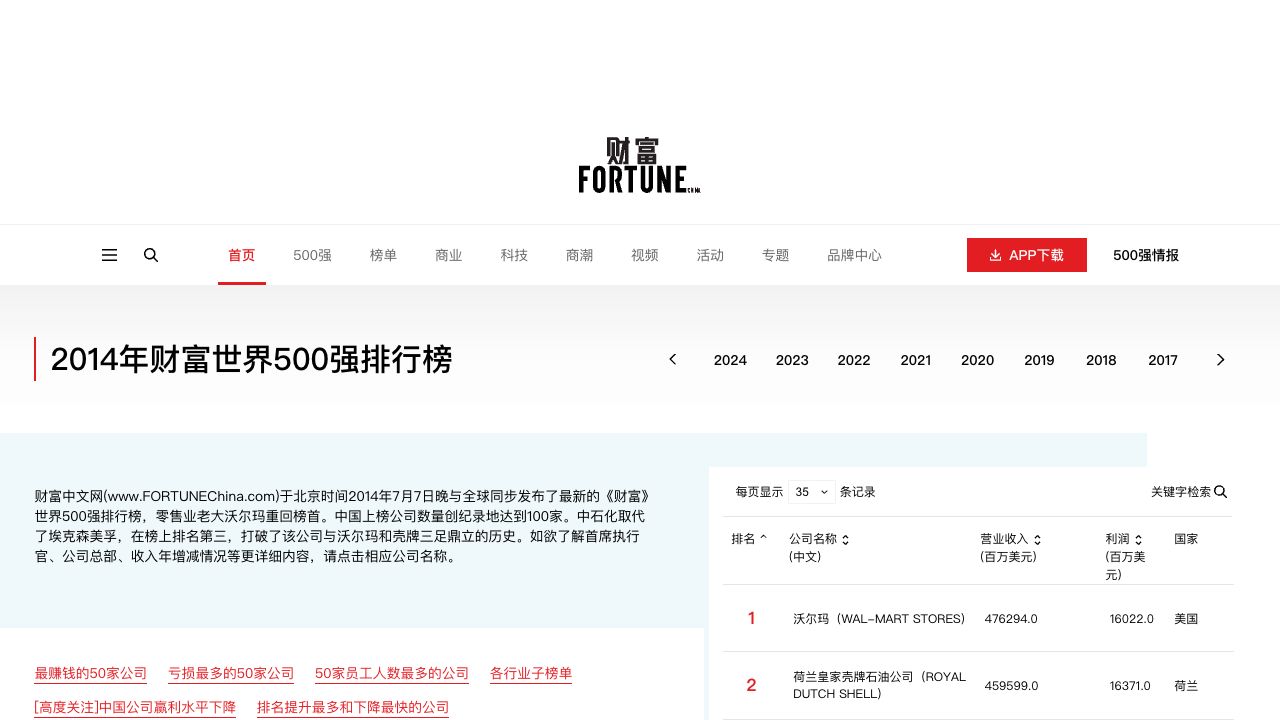
Task: Click previous years left arrow
Action: 673,360
